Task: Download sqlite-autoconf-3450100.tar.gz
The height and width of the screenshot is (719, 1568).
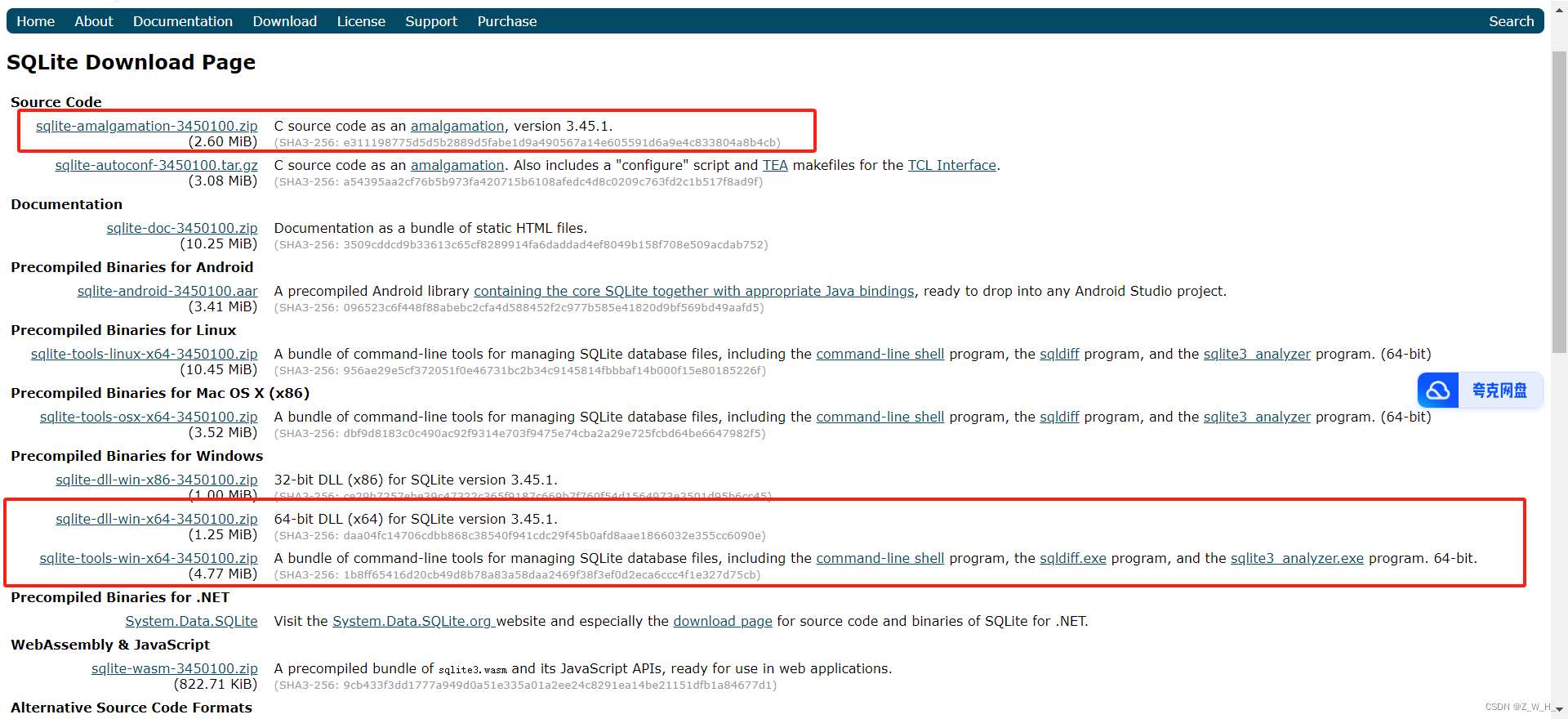Action: [157, 165]
